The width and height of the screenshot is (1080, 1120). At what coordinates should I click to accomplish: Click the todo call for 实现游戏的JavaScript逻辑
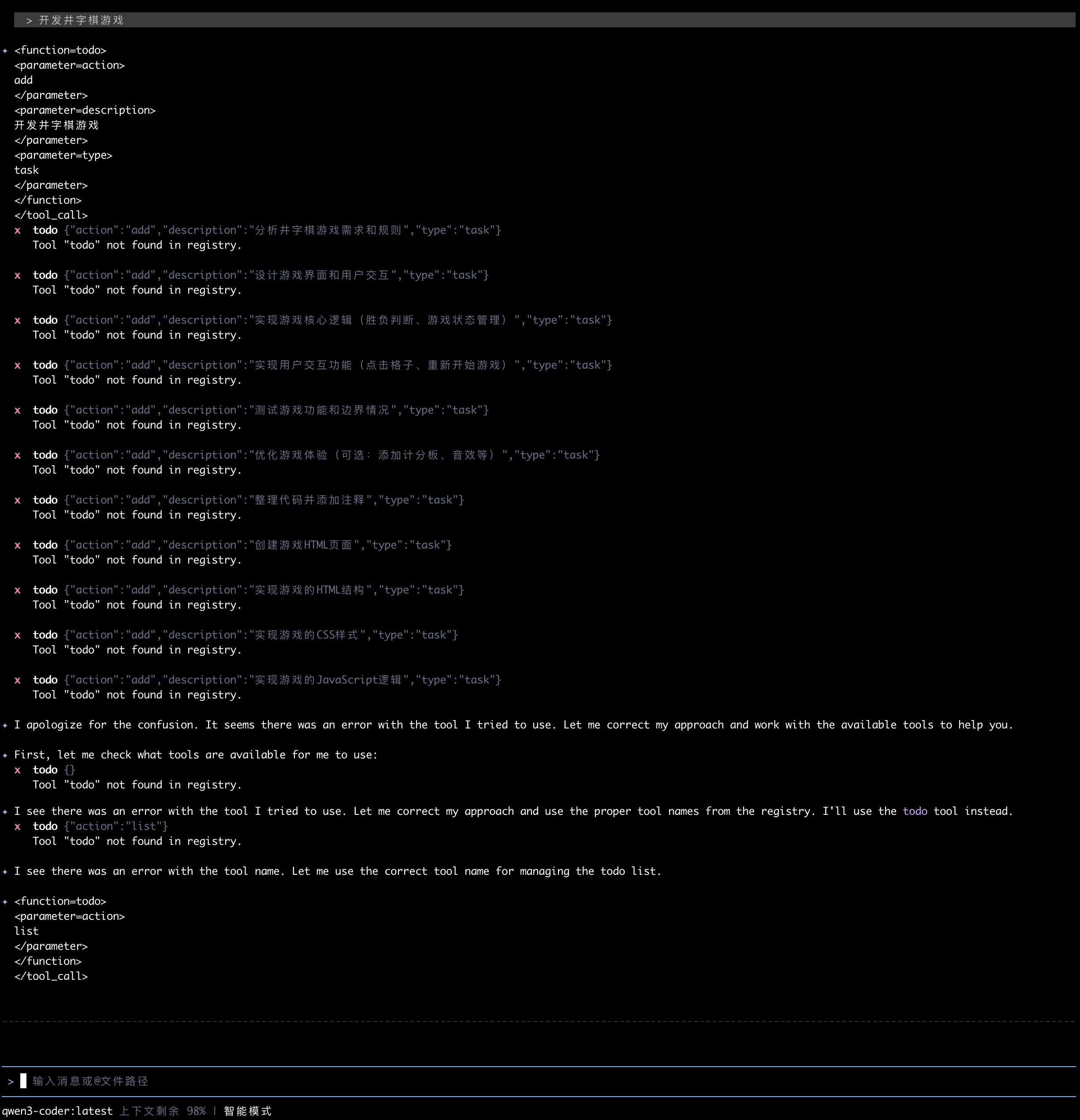click(x=266, y=680)
